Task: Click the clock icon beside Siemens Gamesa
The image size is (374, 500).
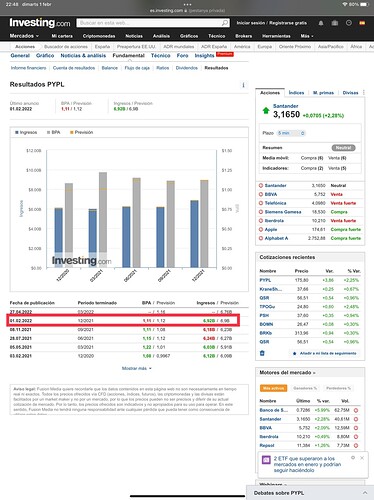Action: 261,212
